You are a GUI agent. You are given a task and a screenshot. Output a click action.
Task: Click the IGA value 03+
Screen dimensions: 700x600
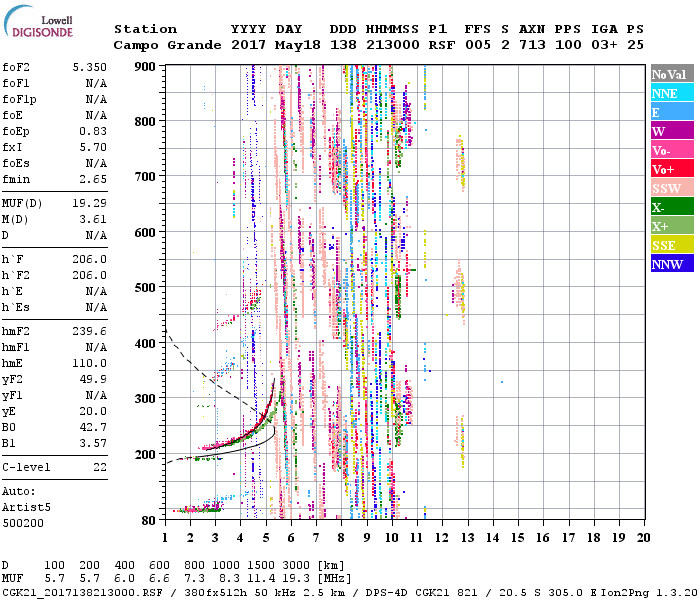(604, 45)
